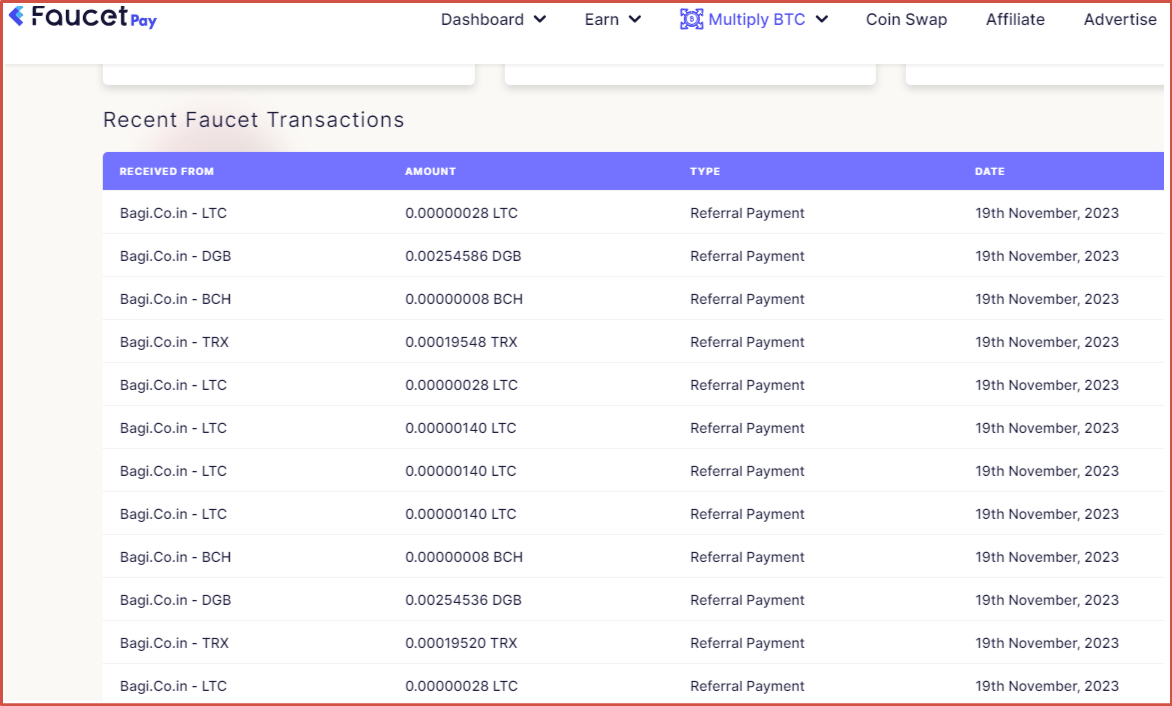Open the Earn menu label

point(602,19)
